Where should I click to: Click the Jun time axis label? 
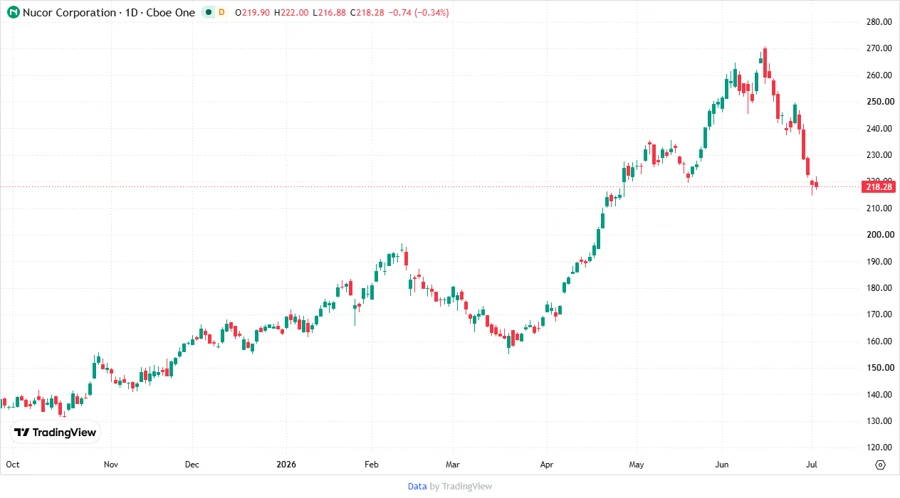(x=721, y=464)
